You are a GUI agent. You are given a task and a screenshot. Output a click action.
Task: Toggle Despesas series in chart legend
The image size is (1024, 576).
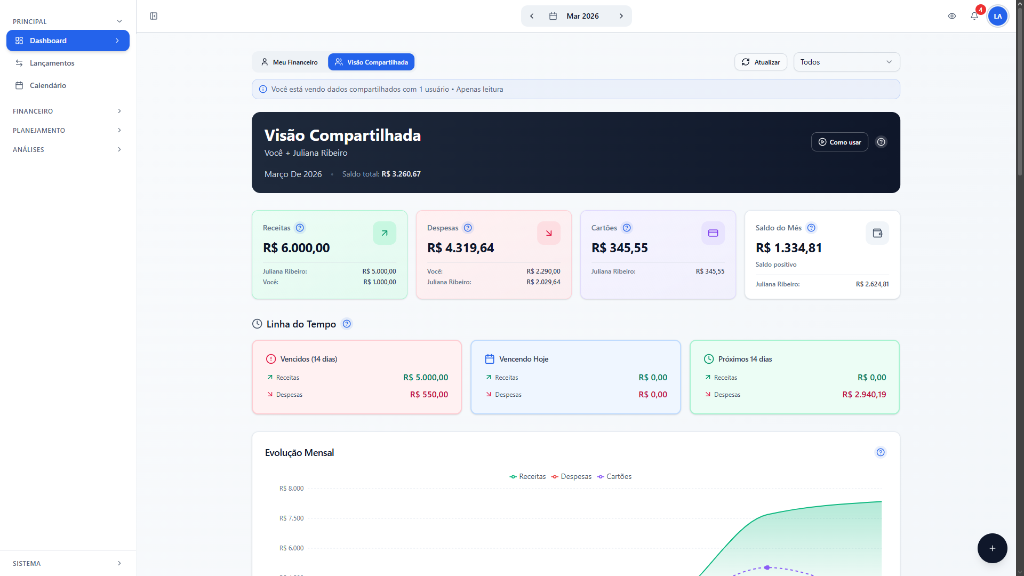571,477
